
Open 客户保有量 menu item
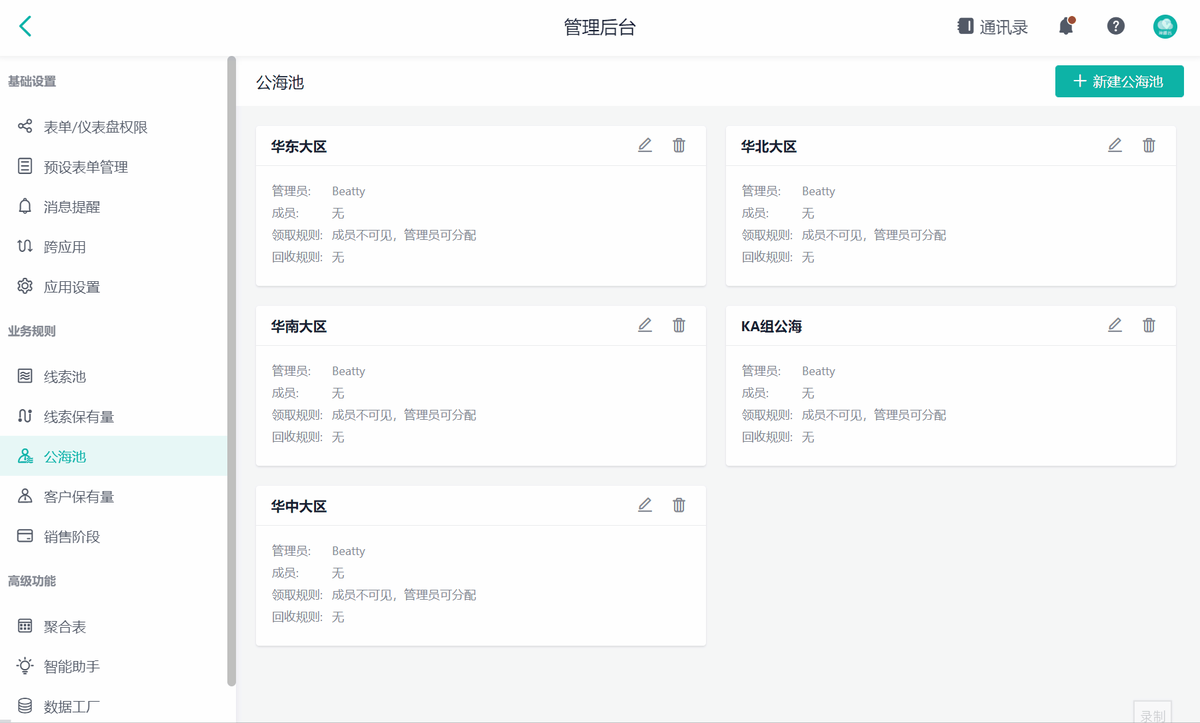pyautogui.click(x=78, y=497)
